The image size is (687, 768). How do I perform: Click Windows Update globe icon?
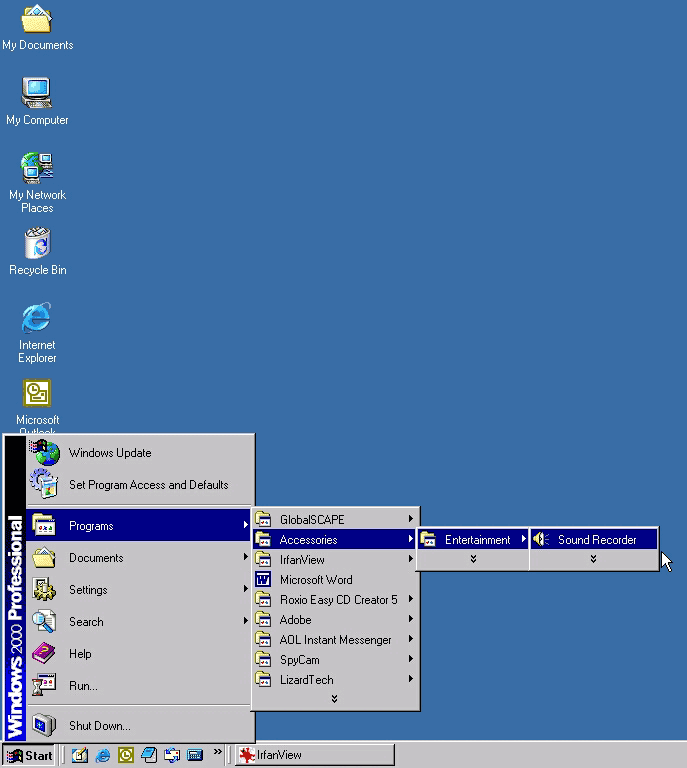coord(45,453)
